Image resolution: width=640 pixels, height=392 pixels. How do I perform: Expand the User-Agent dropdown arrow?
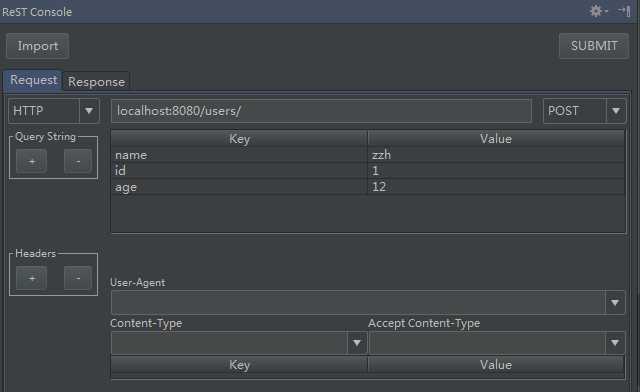[615, 303]
